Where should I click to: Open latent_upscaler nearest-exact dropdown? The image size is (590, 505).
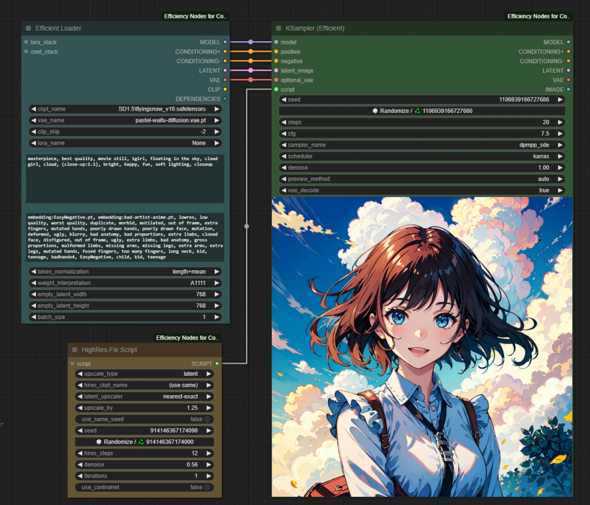point(144,397)
